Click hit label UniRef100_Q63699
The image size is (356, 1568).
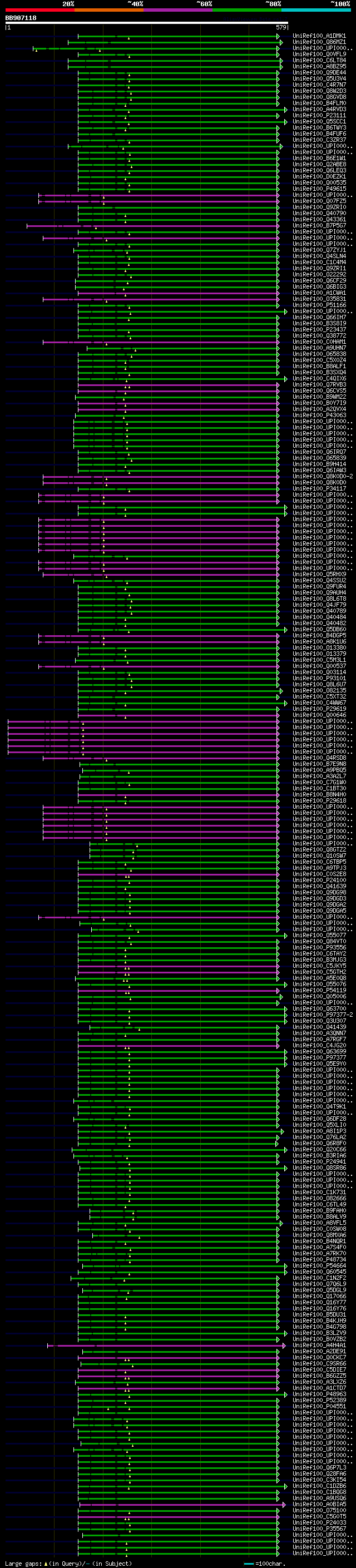(x=319, y=1052)
